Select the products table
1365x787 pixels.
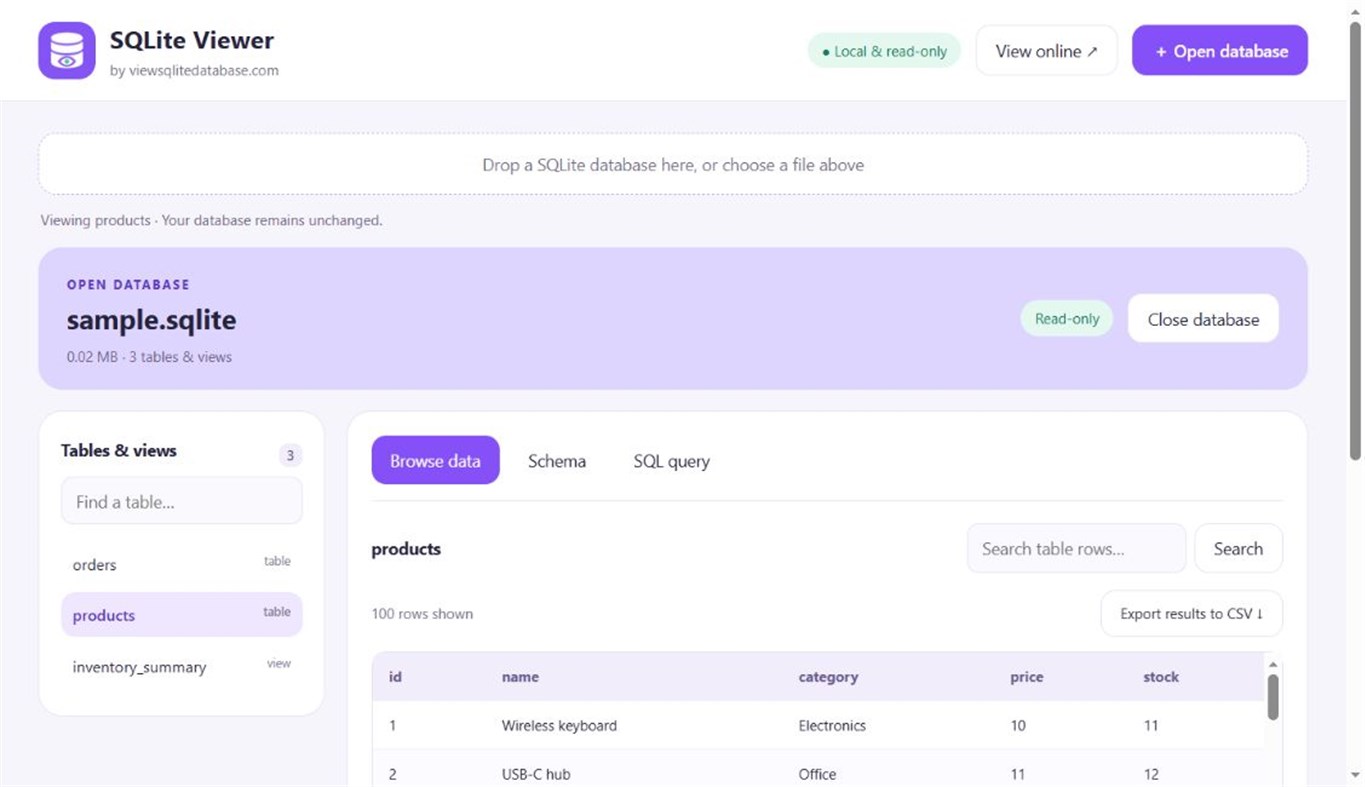[x=181, y=615]
